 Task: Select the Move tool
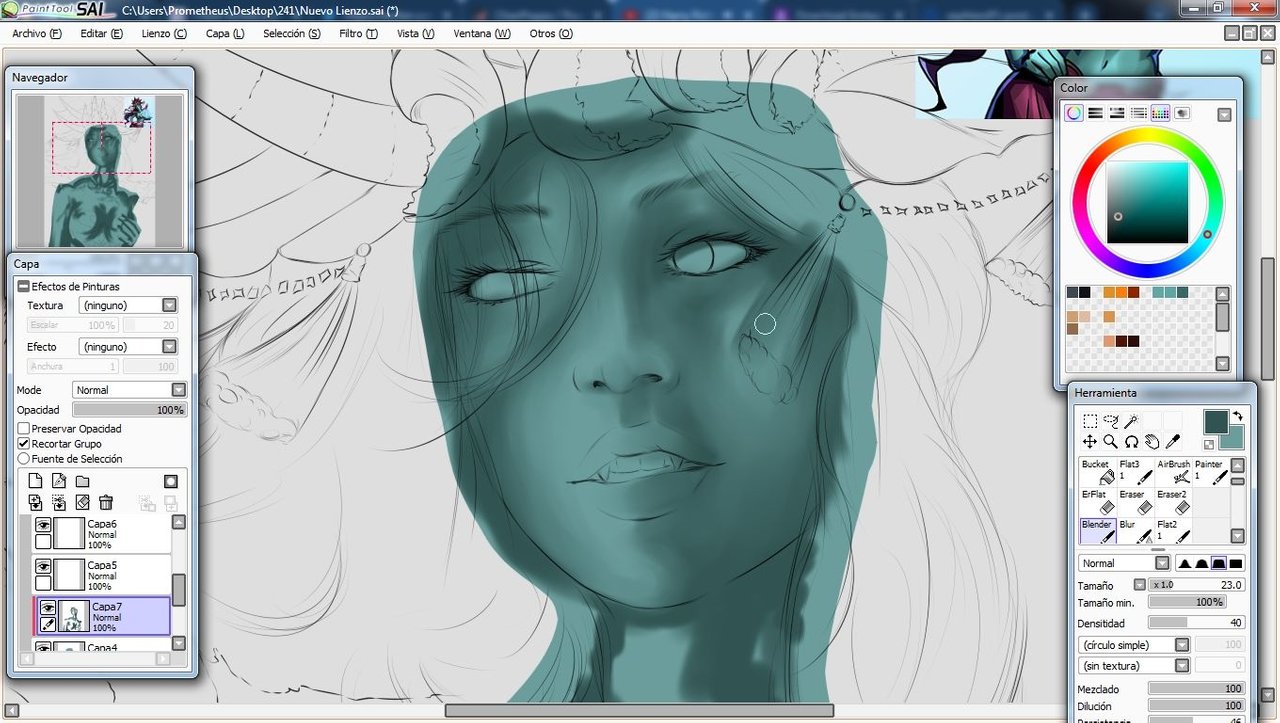[1090, 441]
